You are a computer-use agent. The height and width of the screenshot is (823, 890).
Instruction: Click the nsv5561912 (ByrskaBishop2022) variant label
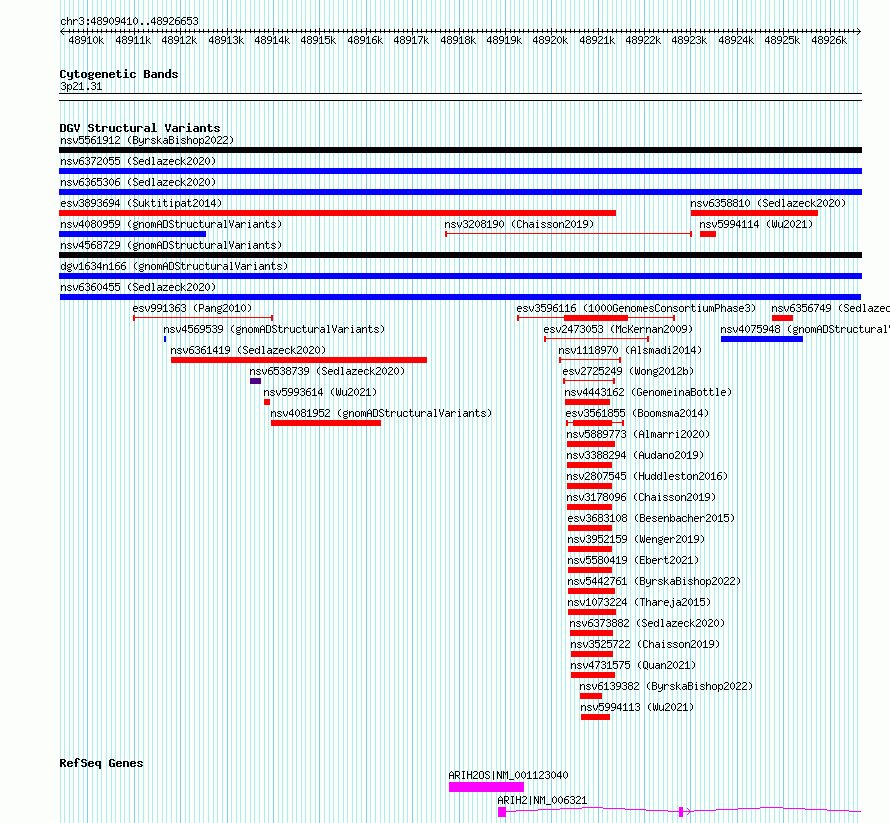[x=147, y=140]
